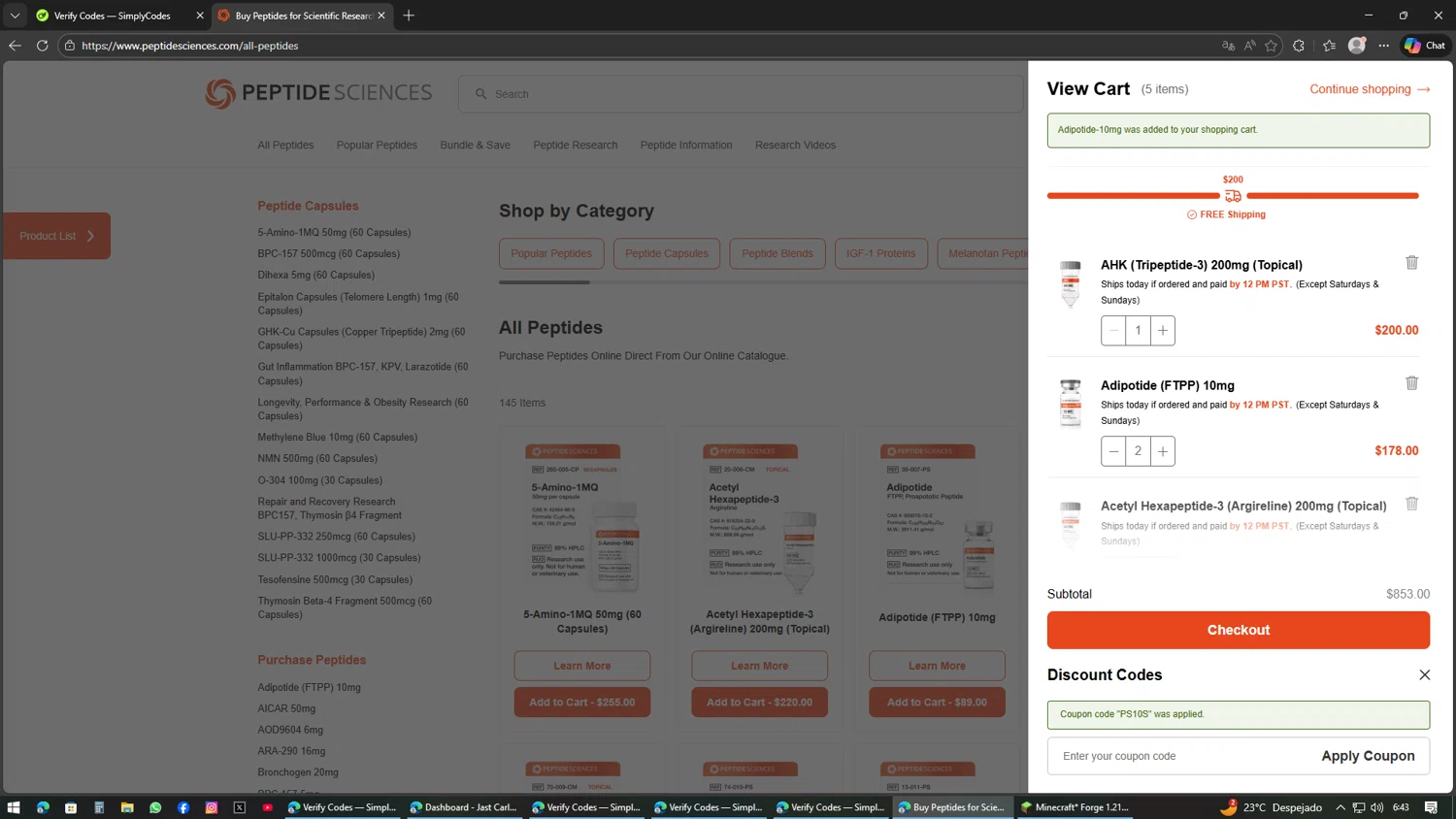Screen dimensions: 1456x819
Task: Show hidden system tray icons
Action: pyautogui.click(x=1340, y=807)
